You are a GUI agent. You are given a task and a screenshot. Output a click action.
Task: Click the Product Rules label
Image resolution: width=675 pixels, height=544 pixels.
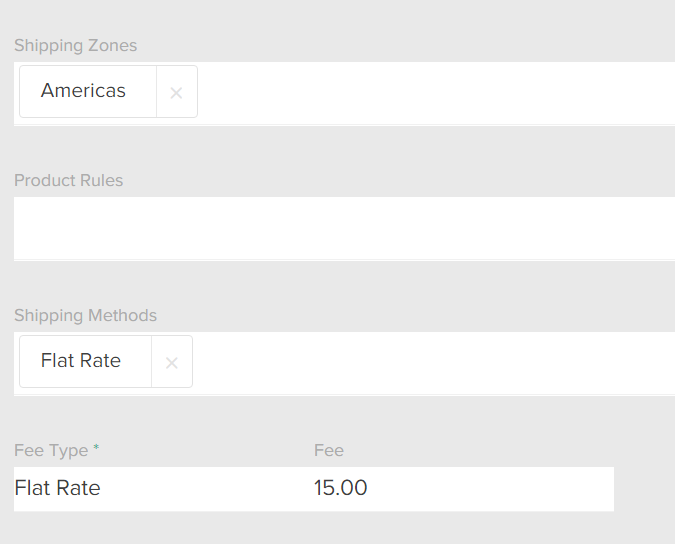[x=69, y=181]
